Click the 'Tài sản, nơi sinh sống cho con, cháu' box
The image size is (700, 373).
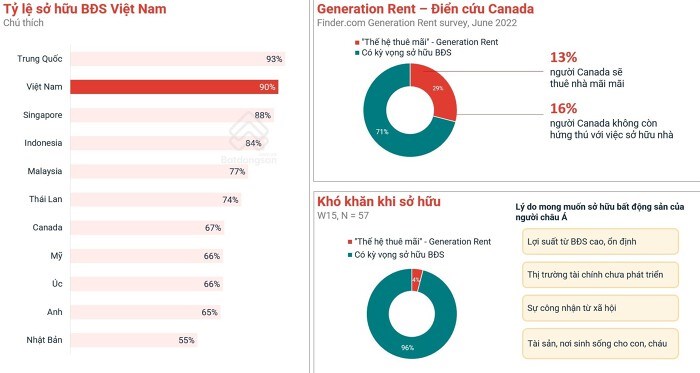(600, 344)
